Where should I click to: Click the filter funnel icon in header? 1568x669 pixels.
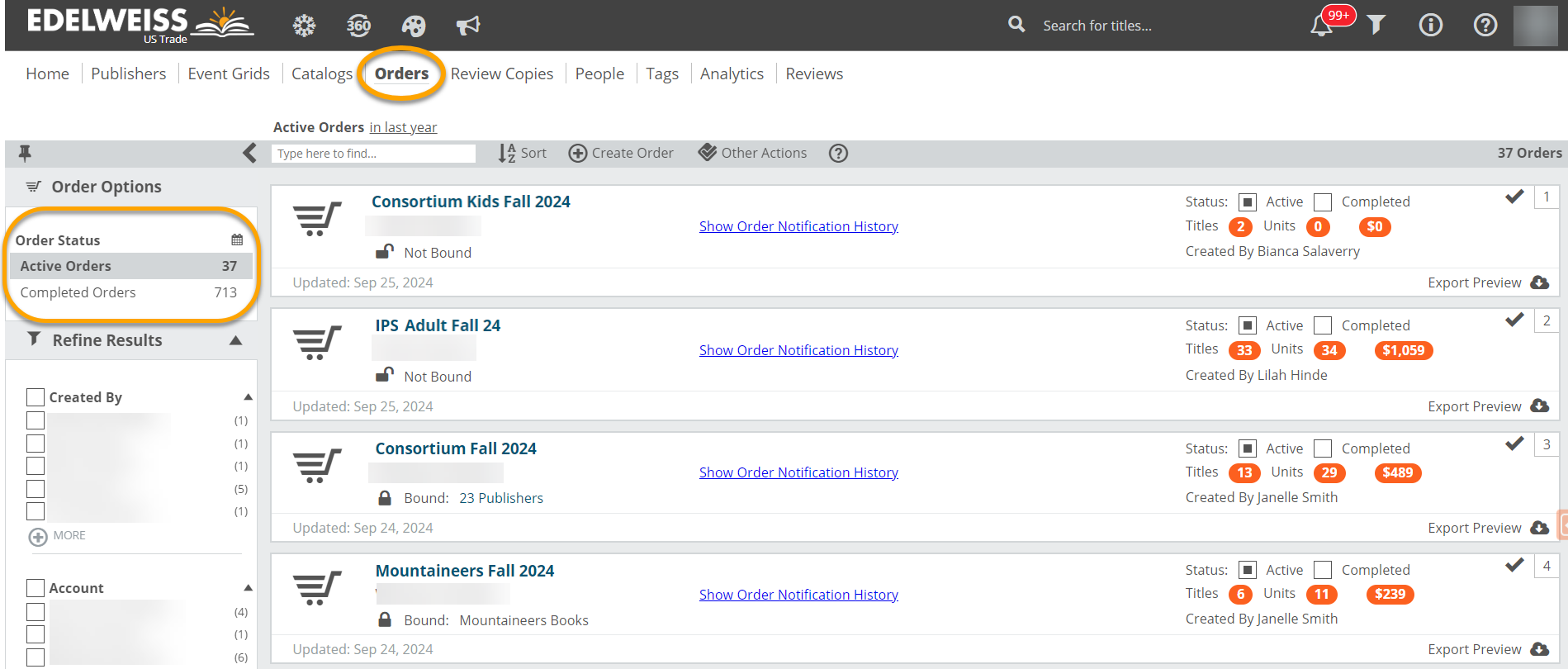point(1376,25)
